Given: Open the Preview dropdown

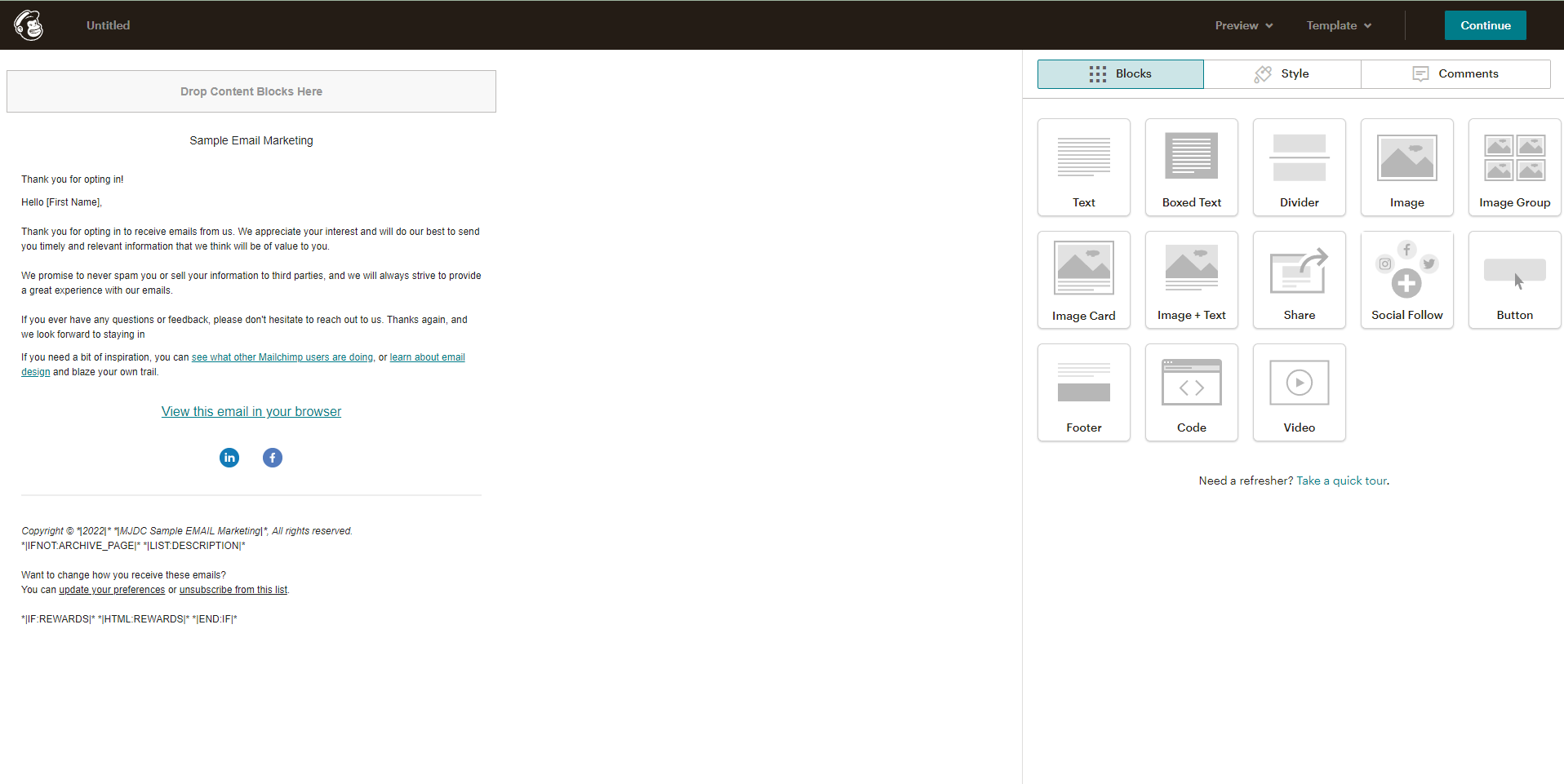Looking at the screenshot, I should click(x=1242, y=25).
